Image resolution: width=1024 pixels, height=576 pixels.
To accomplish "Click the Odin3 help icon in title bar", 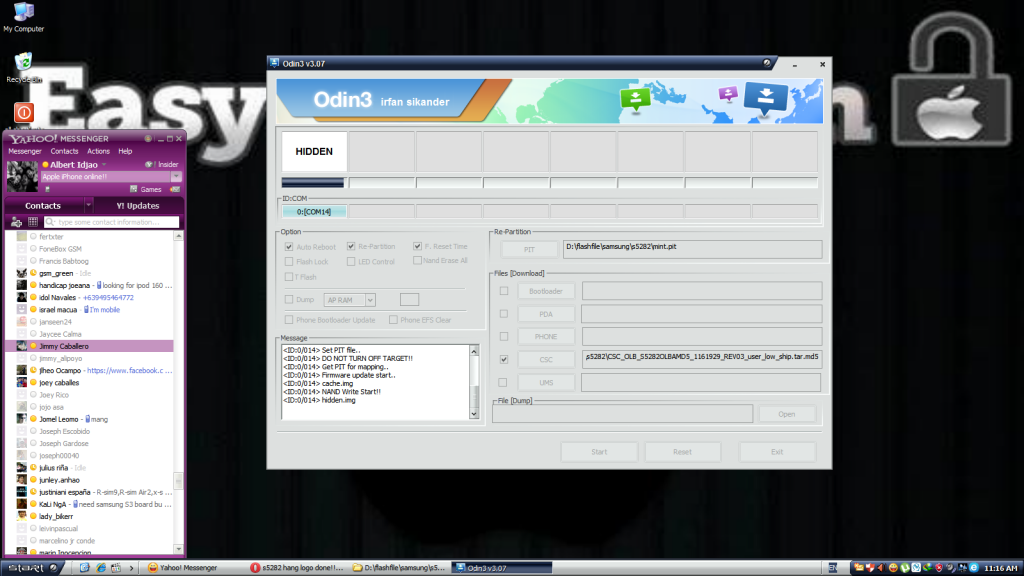I will click(767, 63).
